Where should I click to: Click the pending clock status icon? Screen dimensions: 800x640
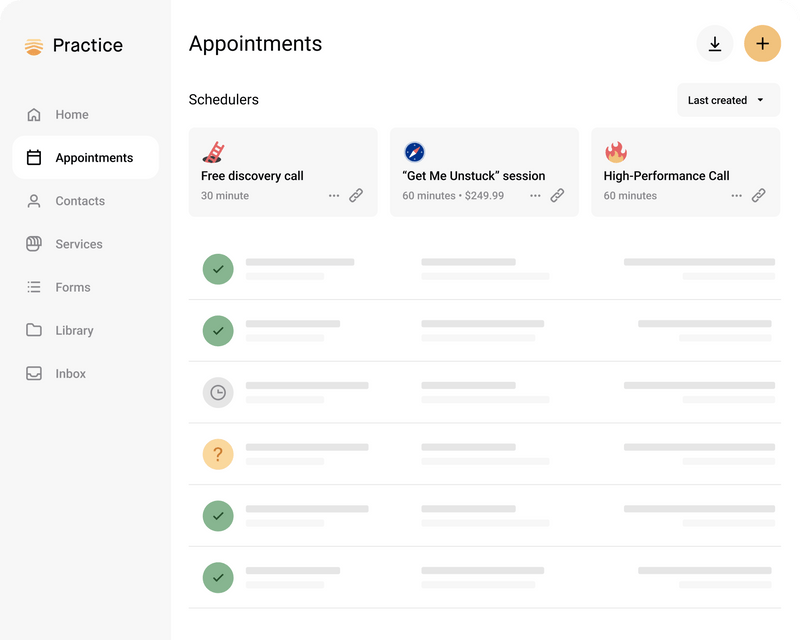[218, 392]
